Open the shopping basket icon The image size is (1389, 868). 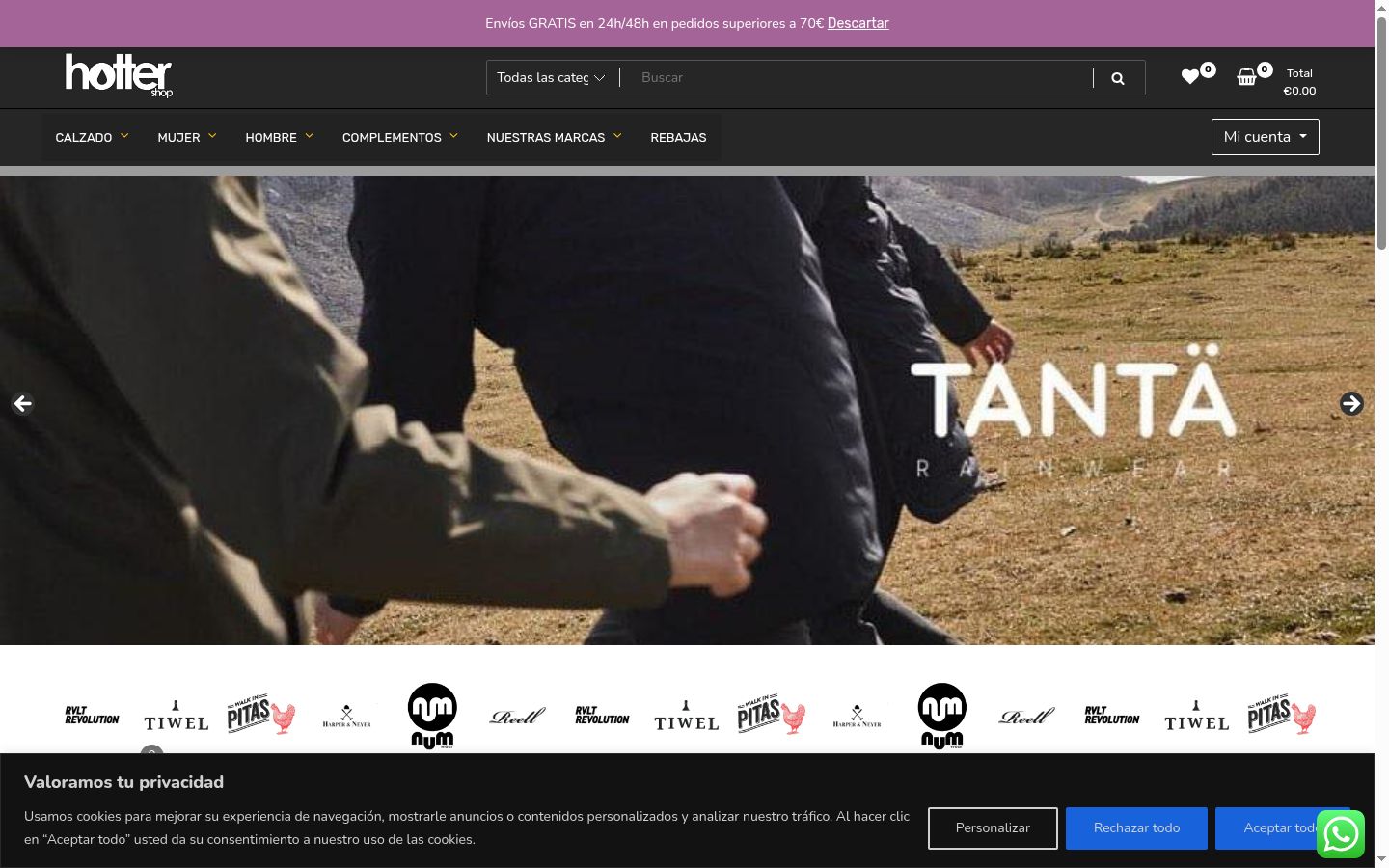pos(1246,76)
